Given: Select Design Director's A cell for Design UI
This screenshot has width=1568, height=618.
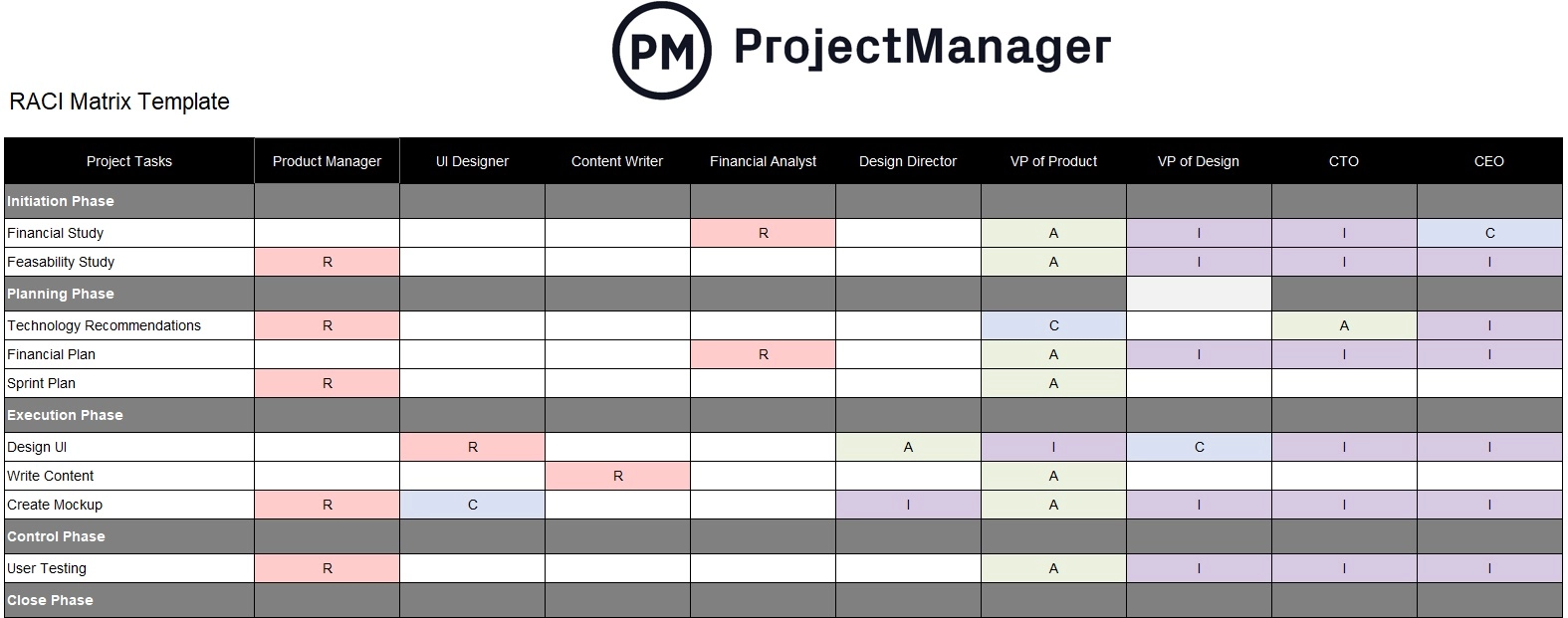Looking at the screenshot, I should (908, 447).
